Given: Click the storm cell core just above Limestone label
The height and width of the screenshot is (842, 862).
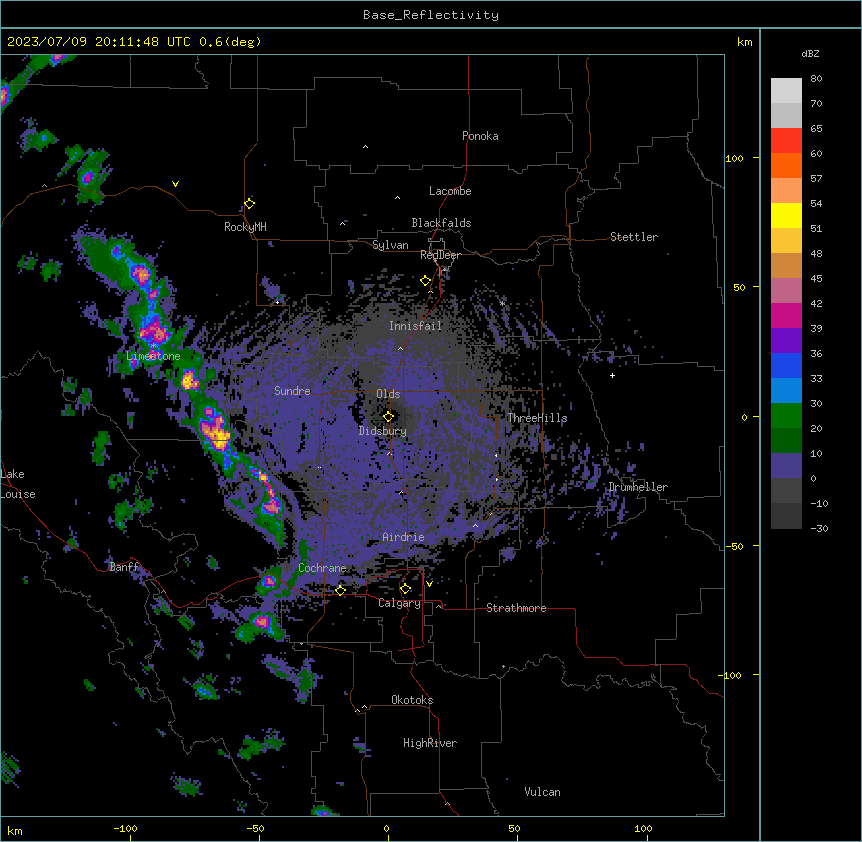Looking at the screenshot, I should tap(154, 330).
